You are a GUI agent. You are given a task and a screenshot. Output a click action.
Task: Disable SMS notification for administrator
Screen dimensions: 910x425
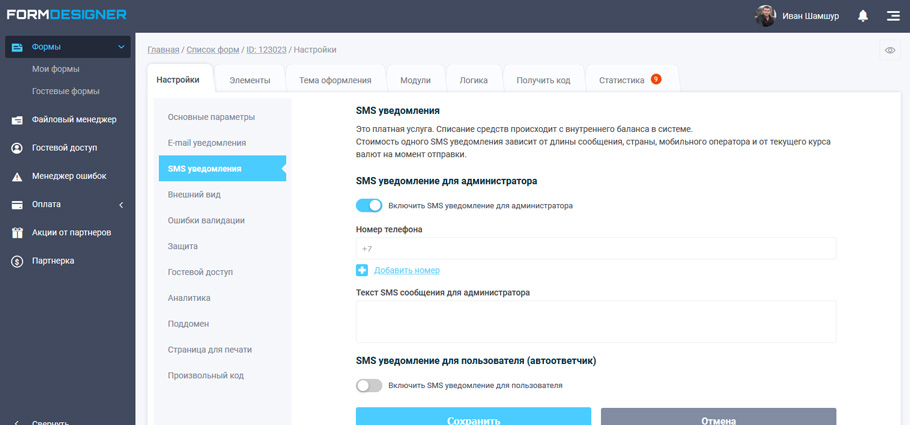click(369, 206)
